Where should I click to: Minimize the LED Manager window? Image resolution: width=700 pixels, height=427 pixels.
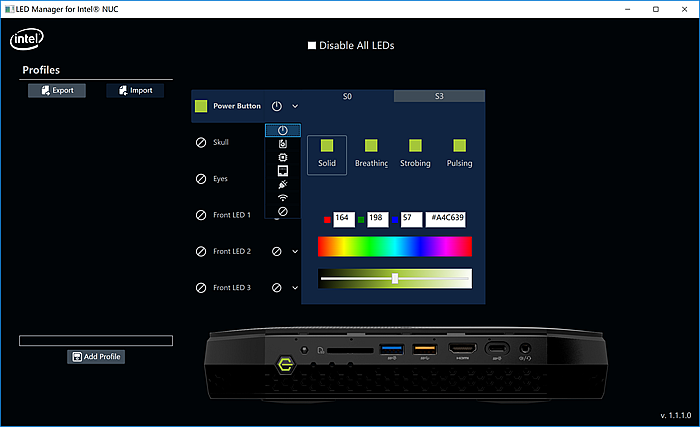(627, 9)
